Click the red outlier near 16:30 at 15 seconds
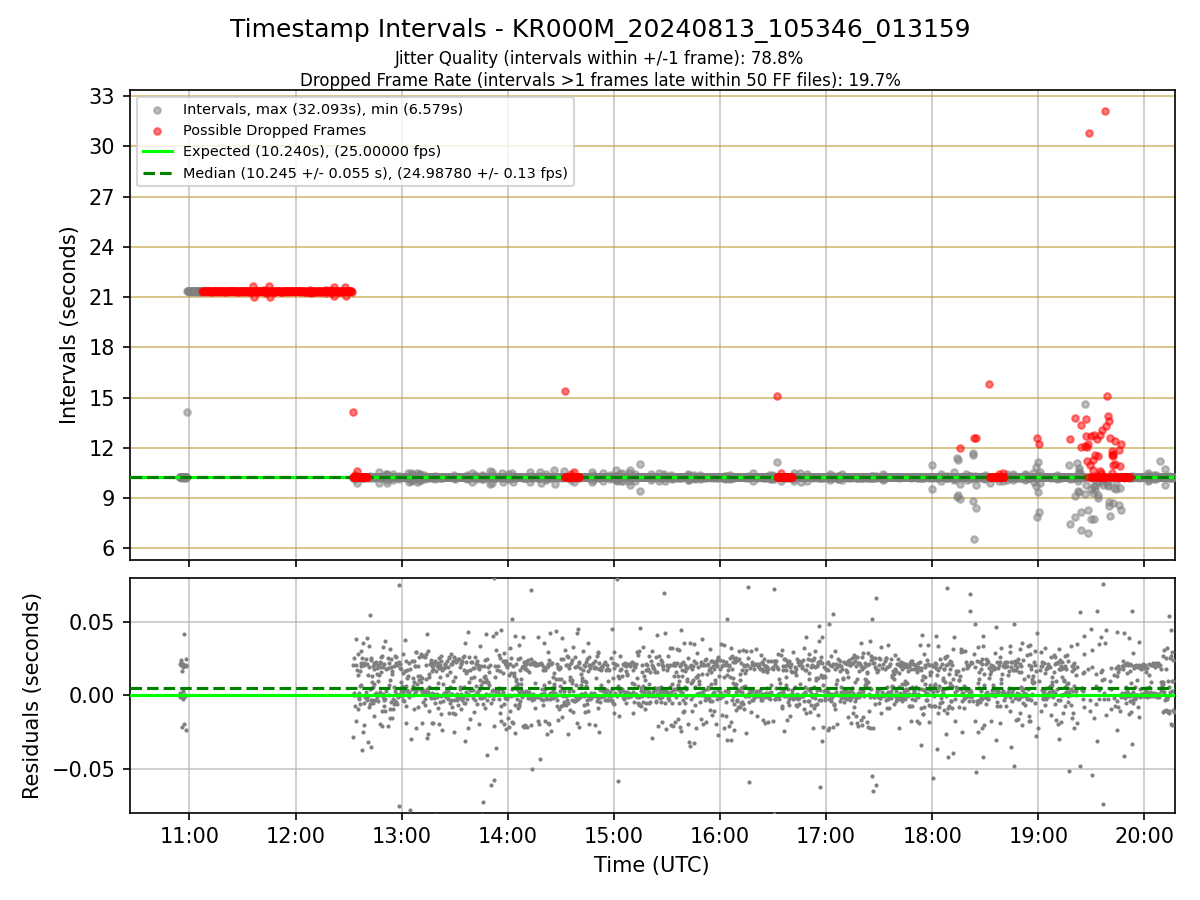Viewport: 1200px width, 900px height. 777,396
